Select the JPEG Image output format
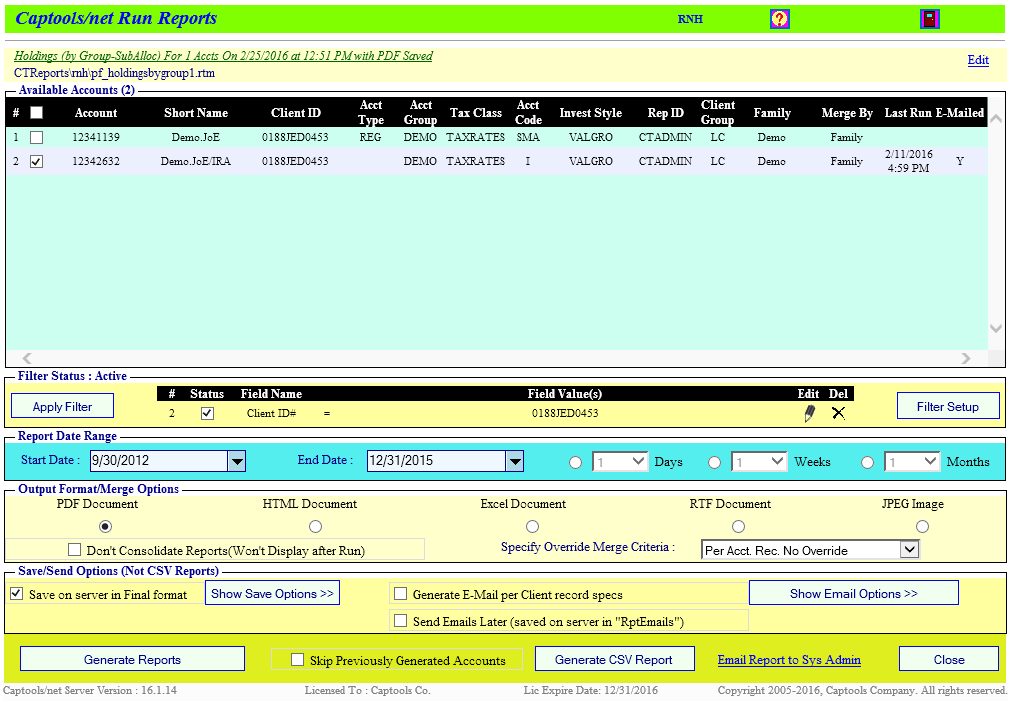The height and width of the screenshot is (701, 1013). click(922, 526)
